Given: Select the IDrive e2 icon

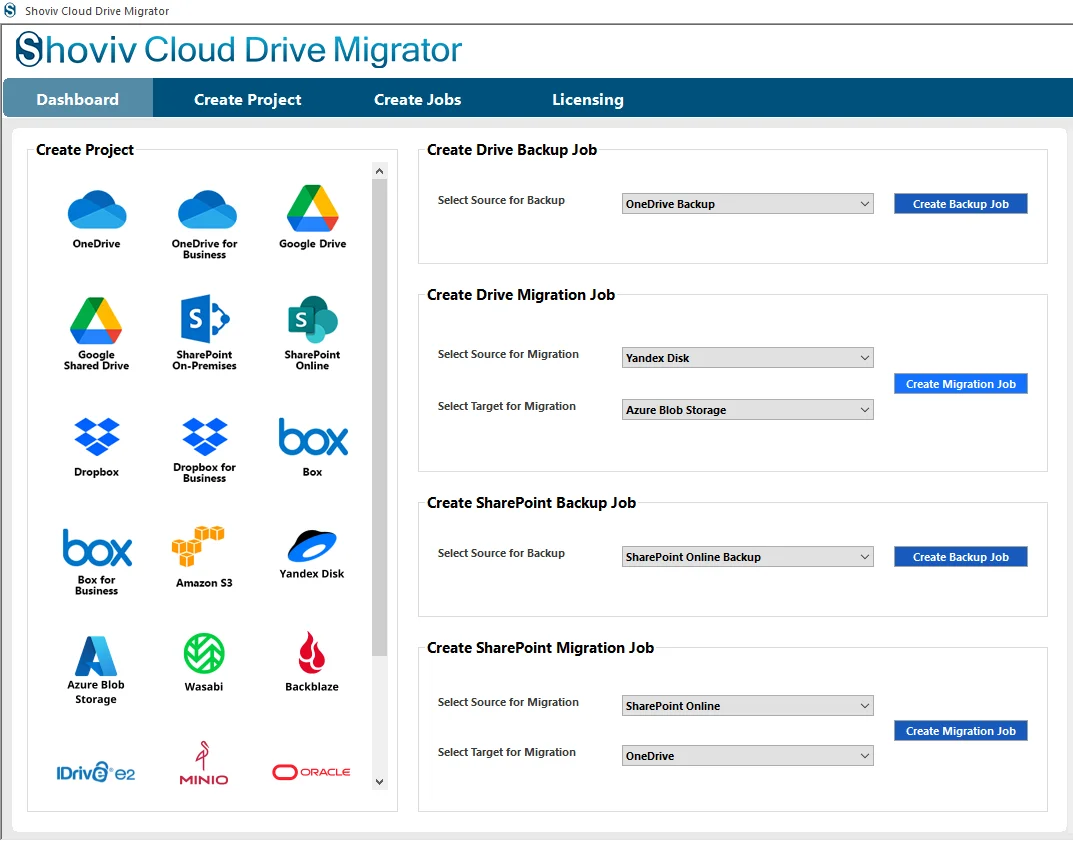Looking at the screenshot, I should coord(96,772).
